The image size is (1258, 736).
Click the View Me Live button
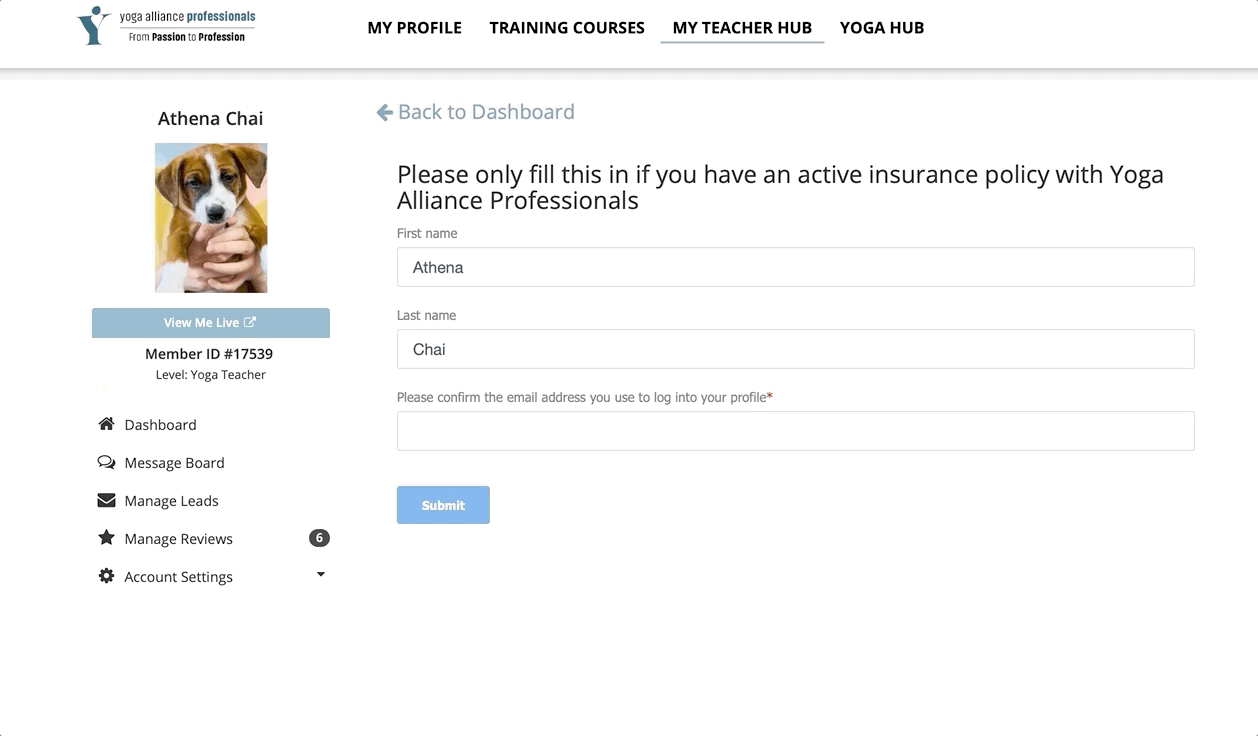point(210,322)
